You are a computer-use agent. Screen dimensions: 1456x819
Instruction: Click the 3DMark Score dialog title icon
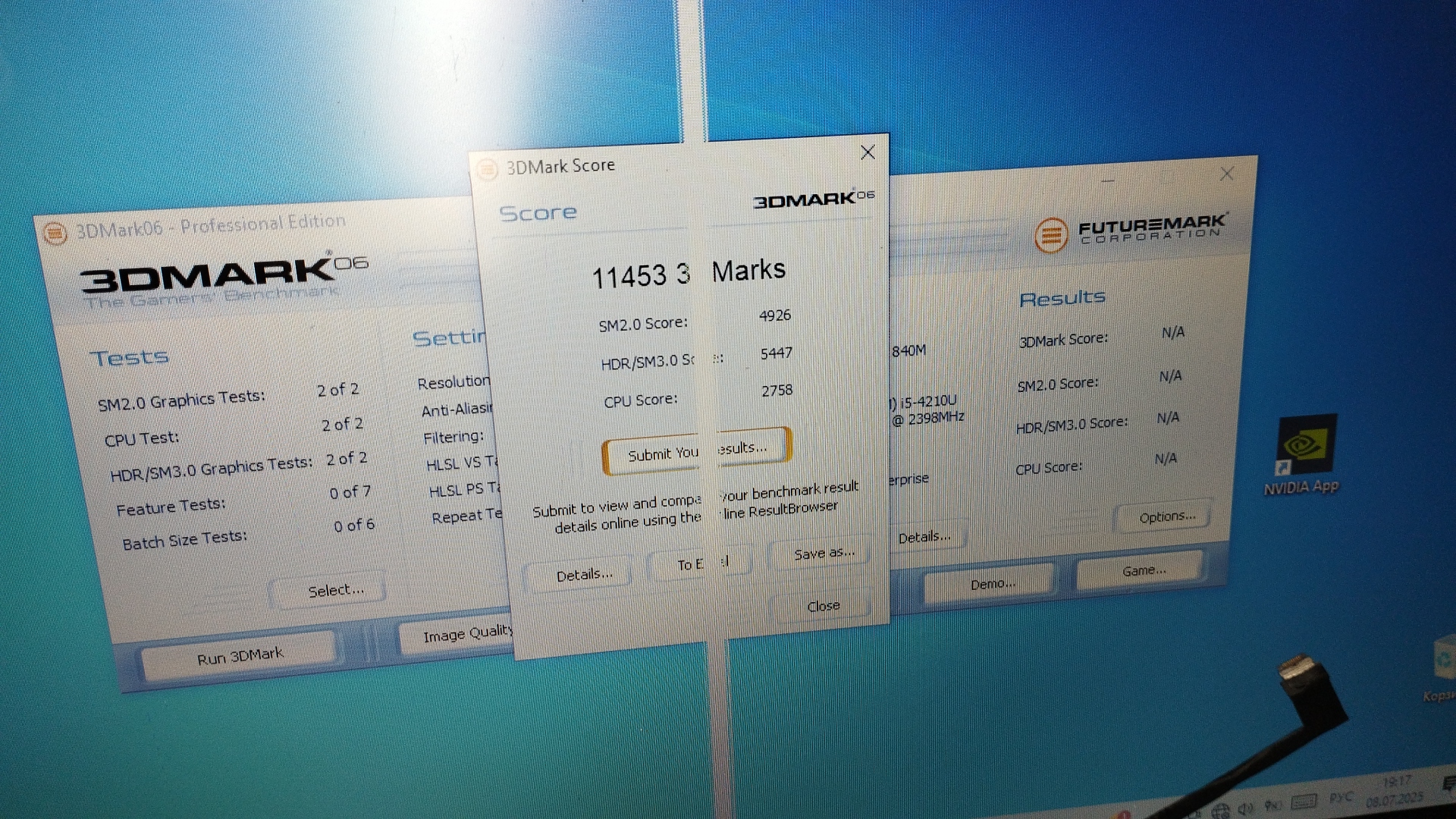point(487,168)
